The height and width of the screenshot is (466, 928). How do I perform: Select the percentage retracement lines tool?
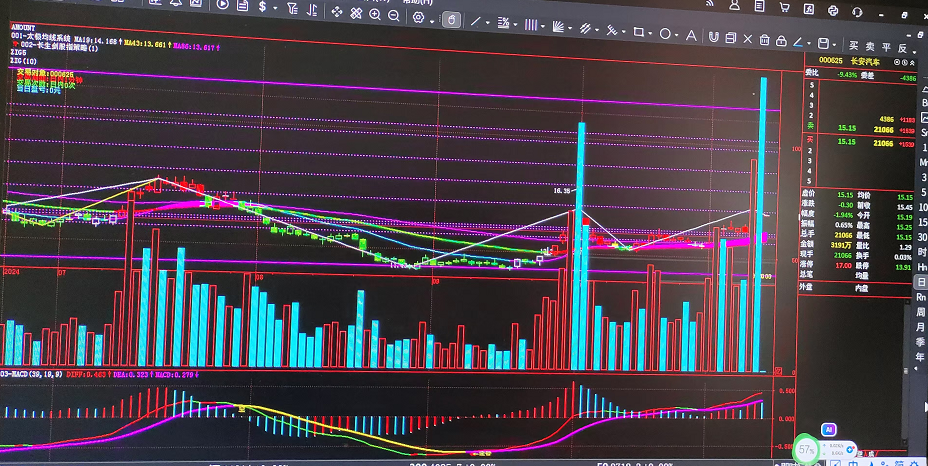tap(503, 23)
